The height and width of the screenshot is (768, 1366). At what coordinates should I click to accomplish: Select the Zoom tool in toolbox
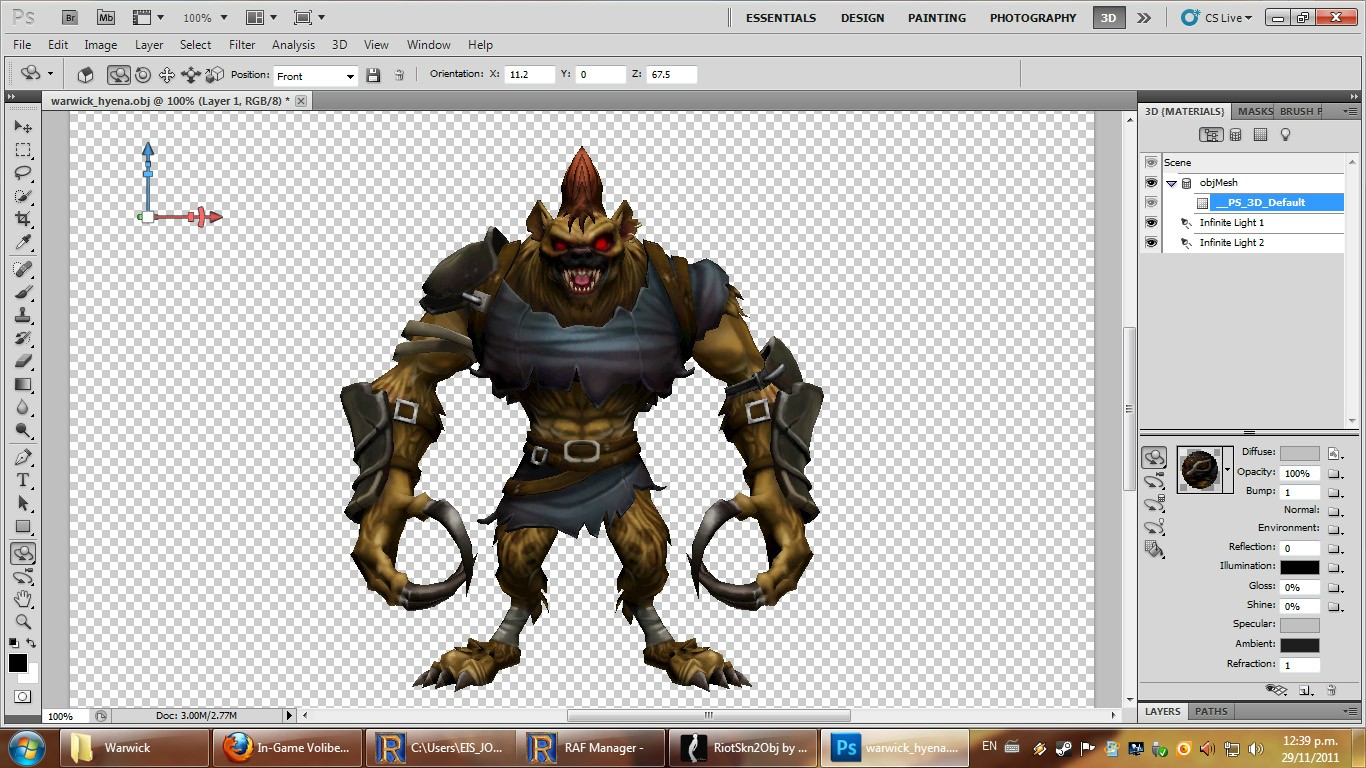tap(23, 622)
